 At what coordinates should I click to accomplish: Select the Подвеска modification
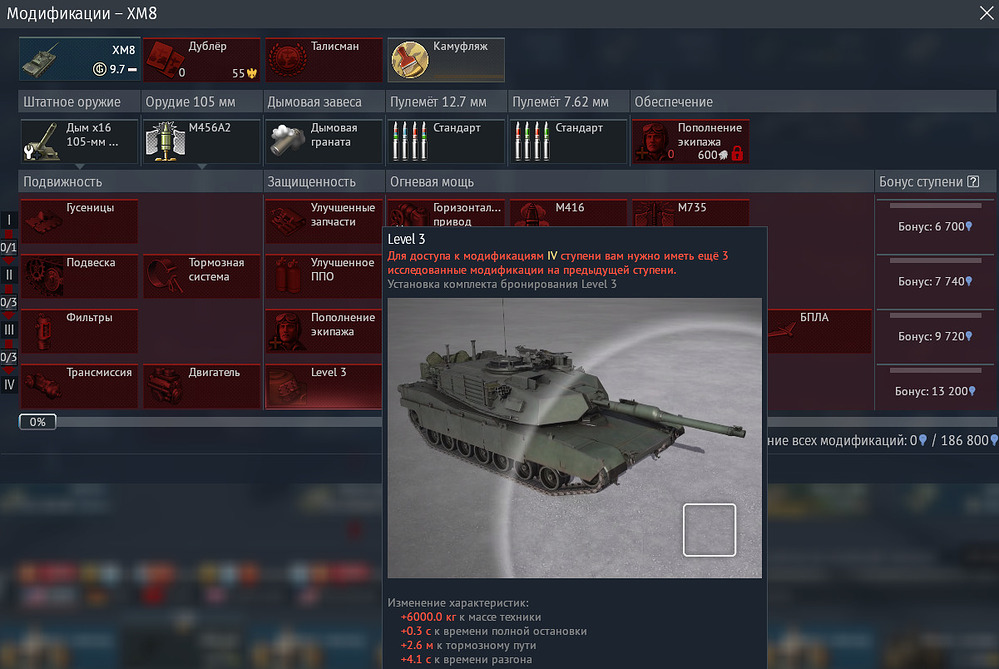coord(79,276)
